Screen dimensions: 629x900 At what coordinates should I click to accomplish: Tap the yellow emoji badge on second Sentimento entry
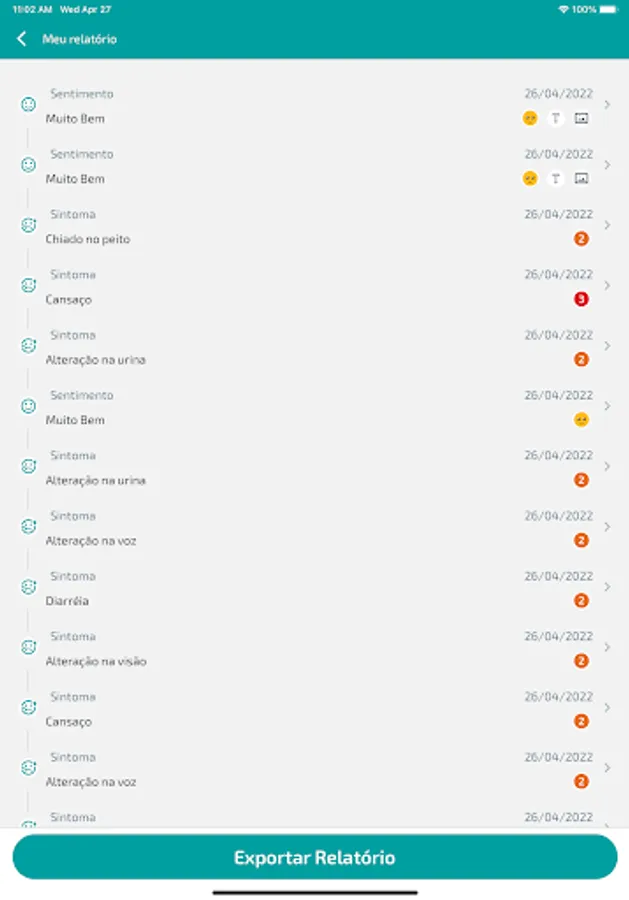click(528, 177)
